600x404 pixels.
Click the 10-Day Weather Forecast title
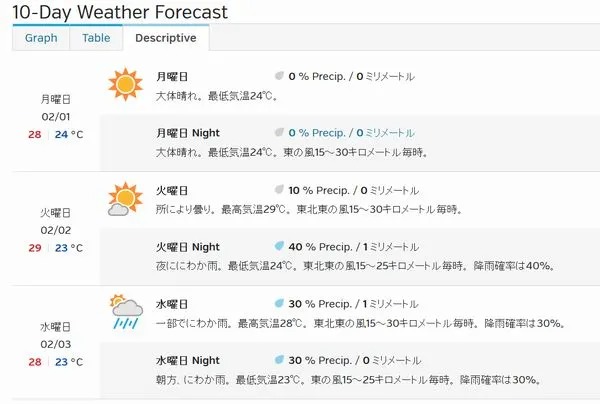pyautogui.click(x=120, y=12)
